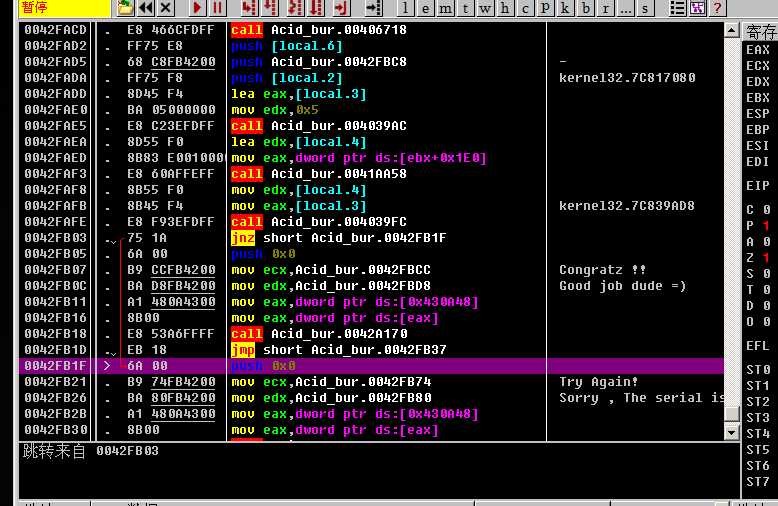Click the C flag in registers pane
This screenshot has width=778, height=506.
click(758, 210)
